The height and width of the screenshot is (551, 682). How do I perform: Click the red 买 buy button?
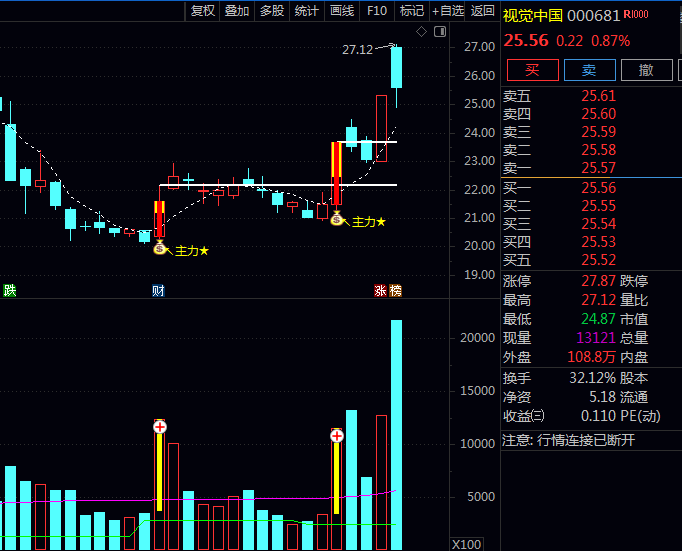533,70
